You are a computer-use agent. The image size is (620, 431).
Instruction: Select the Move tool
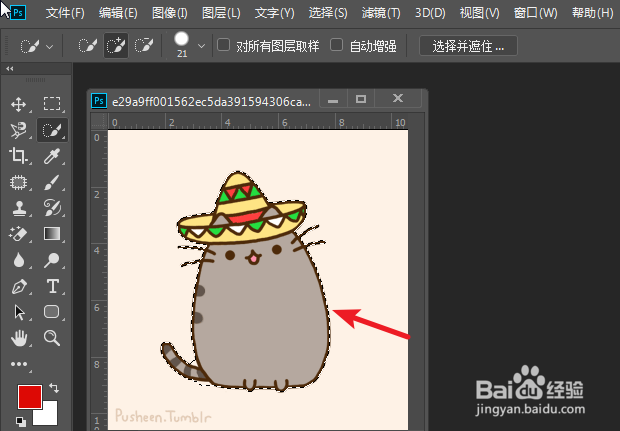click(18, 104)
